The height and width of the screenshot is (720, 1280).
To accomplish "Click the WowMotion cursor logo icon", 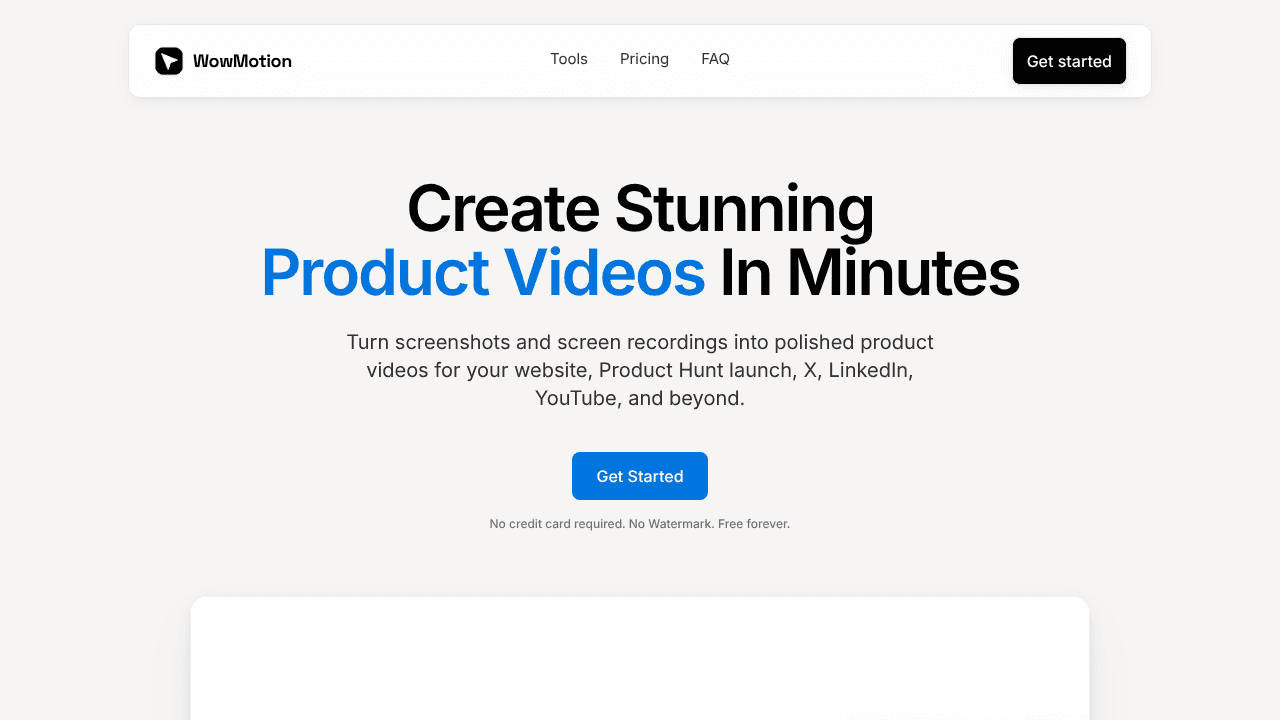I will [169, 61].
